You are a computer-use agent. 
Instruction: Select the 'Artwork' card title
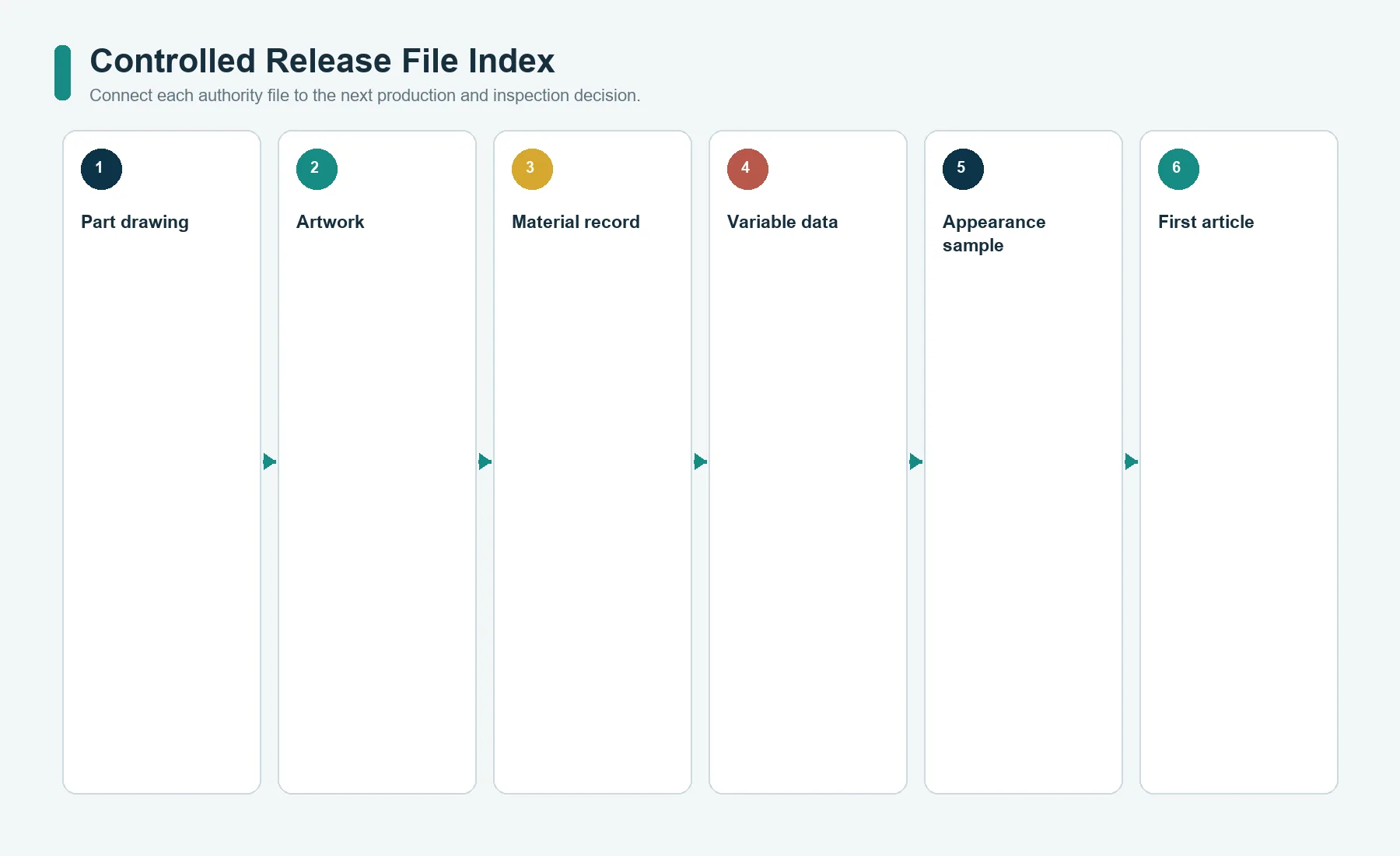[330, 222]
